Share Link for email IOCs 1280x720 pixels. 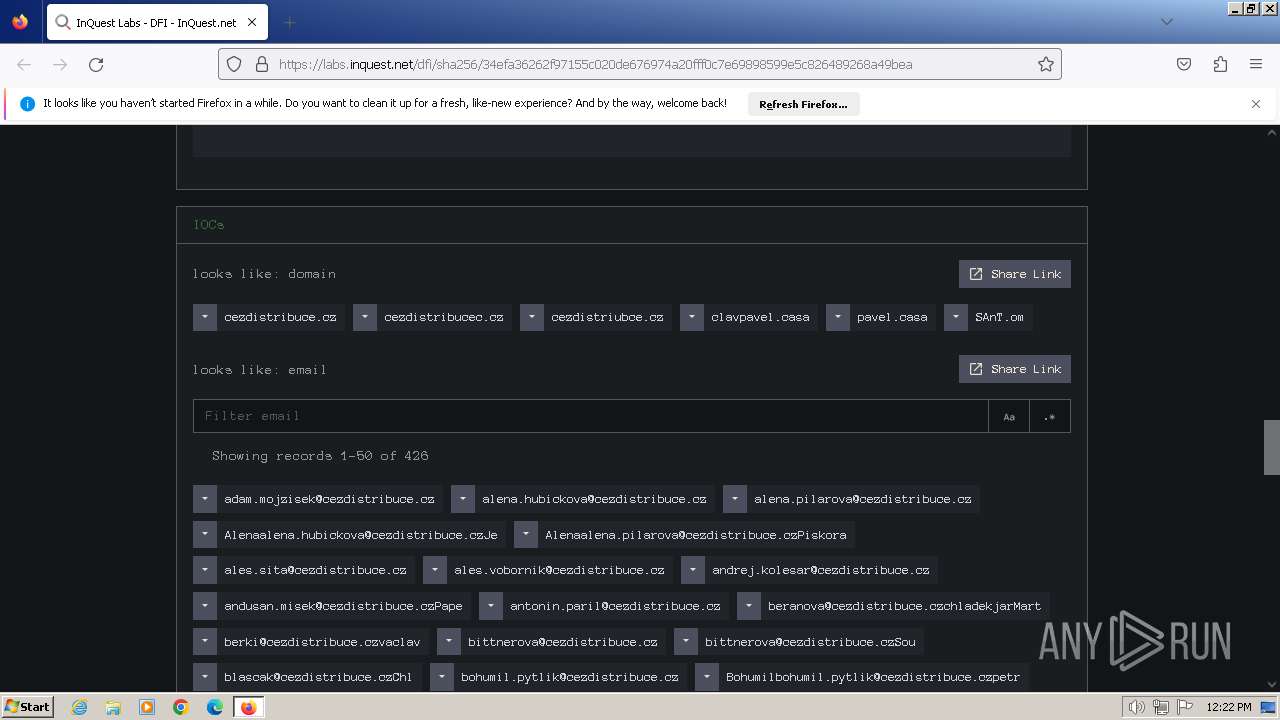1014,369
